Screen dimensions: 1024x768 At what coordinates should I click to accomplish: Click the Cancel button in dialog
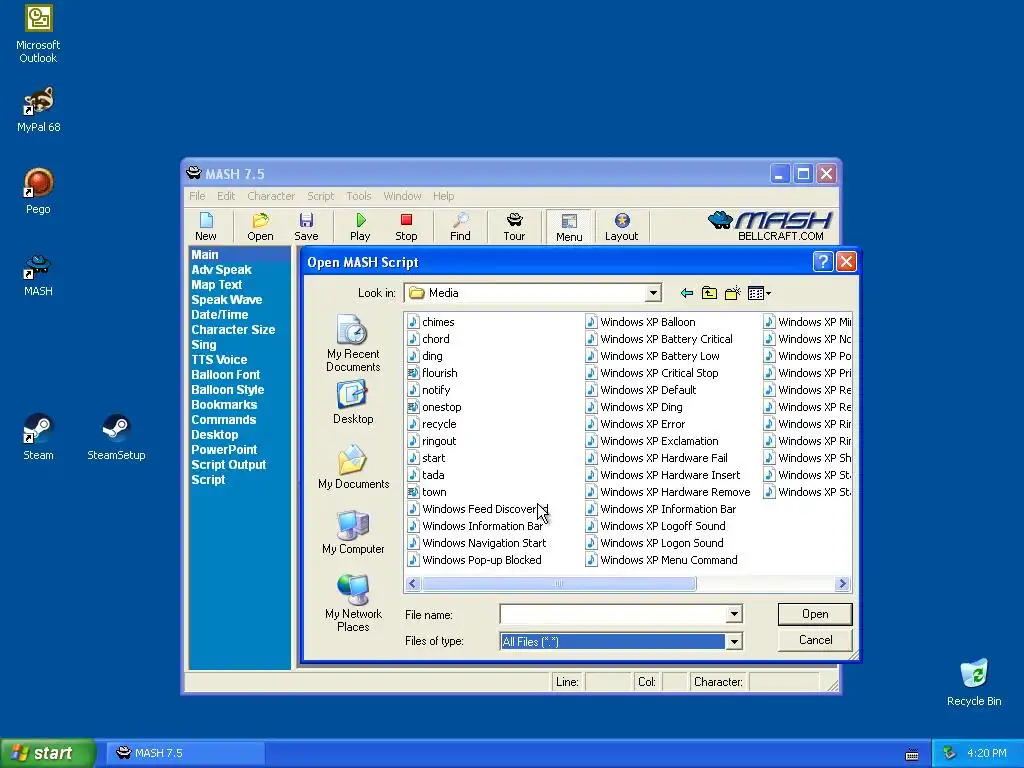[x=815, y=640]
